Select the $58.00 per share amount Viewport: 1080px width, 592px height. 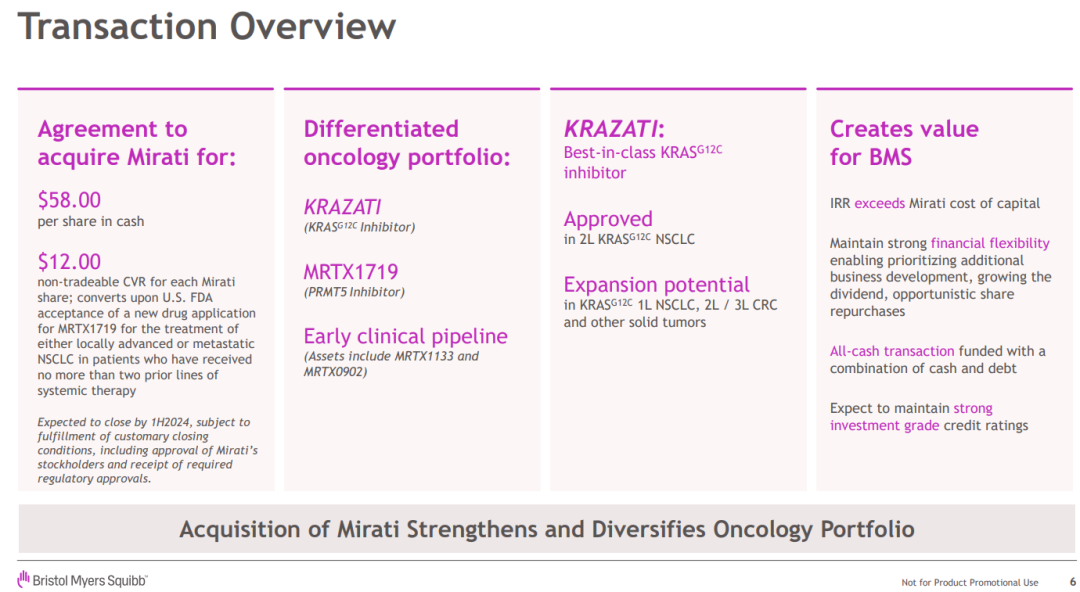[x=69, y=200]
